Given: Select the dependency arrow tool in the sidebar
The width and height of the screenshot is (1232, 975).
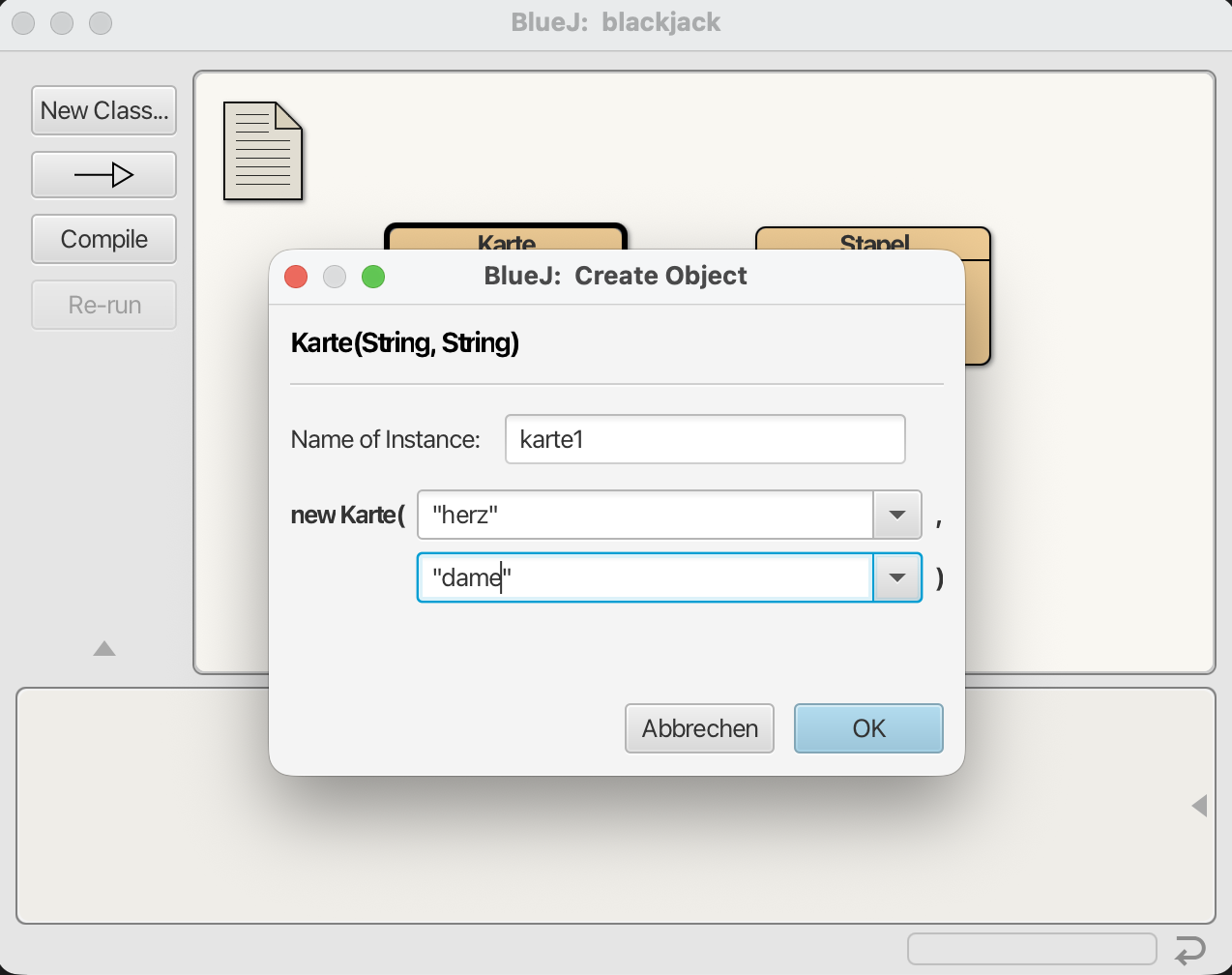Looking at the screenshot, I should point(103,175).
